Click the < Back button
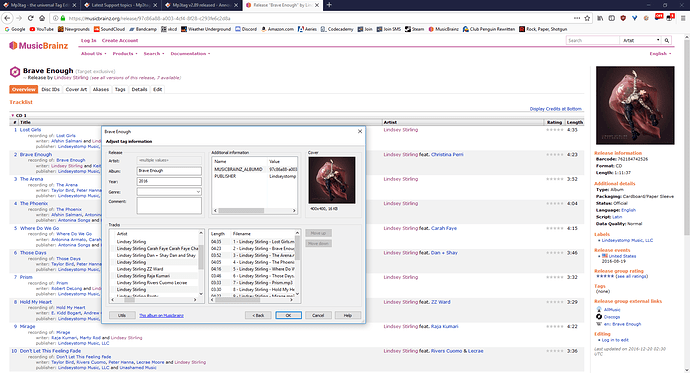The height and width of the screenshot is (373, 690). (x=258, y=315)
